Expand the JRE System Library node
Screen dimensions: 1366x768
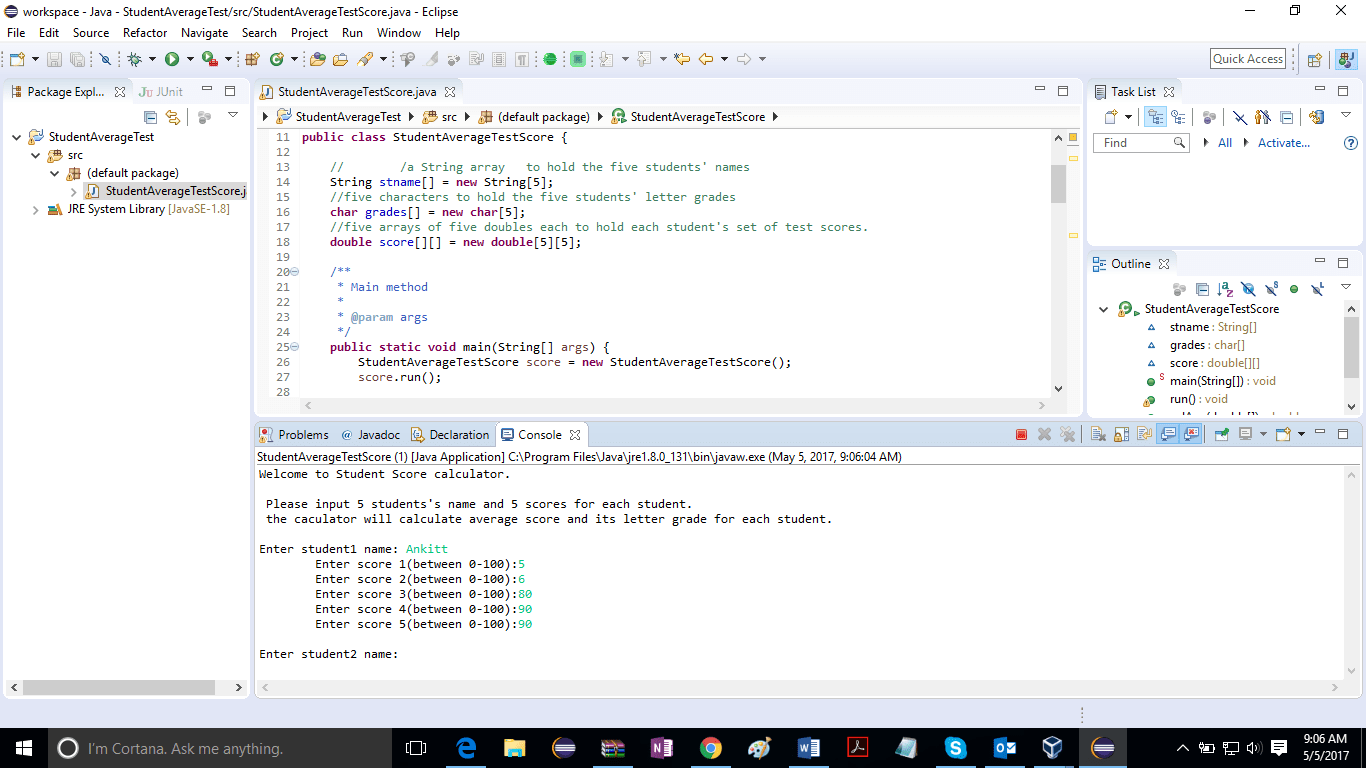(x=34, y=208)
